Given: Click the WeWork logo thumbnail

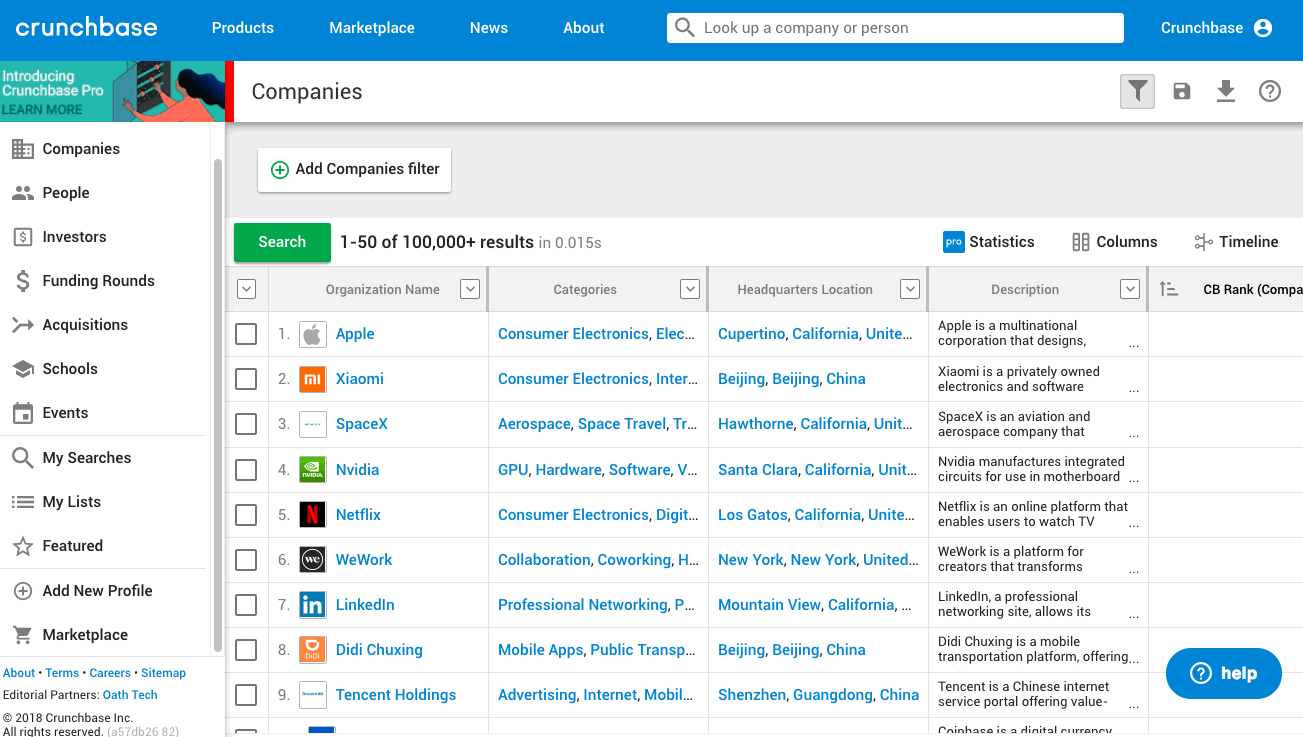Looking at the screenshot, I should (313, 560).
